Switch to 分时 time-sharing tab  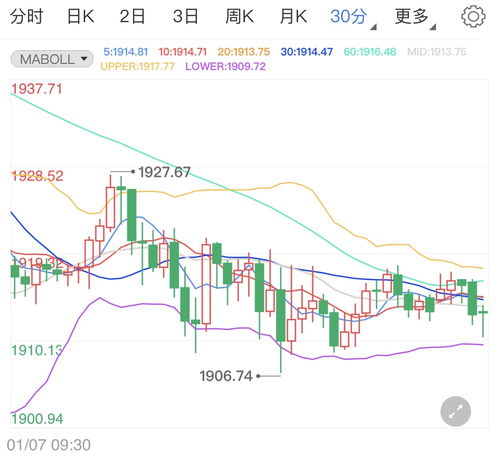[x=26, y=16]
